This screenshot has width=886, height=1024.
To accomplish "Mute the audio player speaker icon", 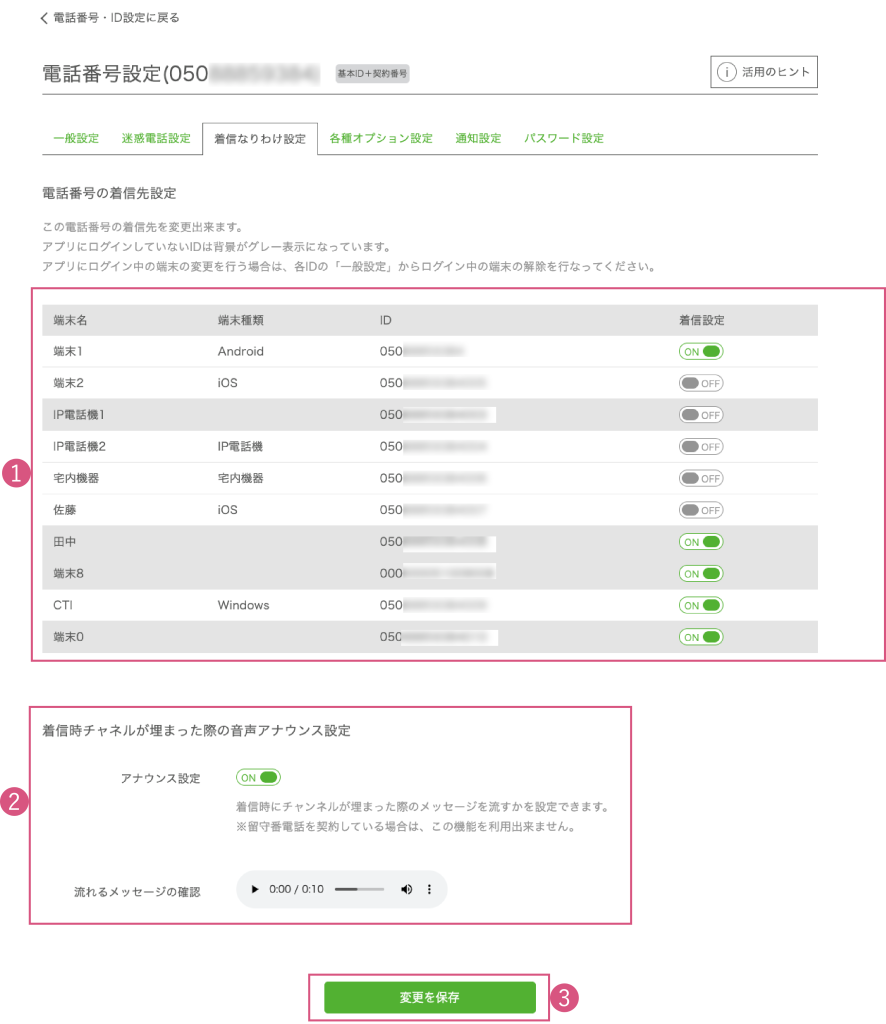I will (x=406, y=889).
